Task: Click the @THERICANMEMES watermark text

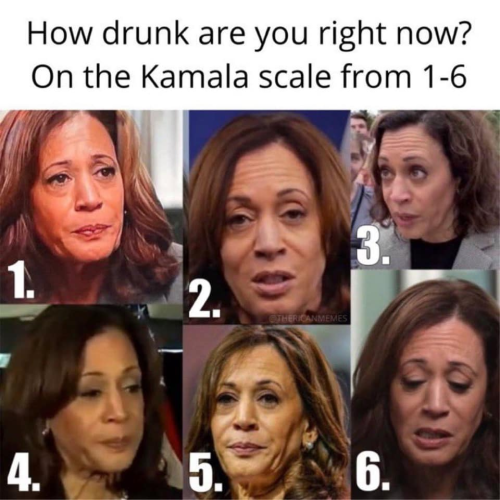Action: 309,317
